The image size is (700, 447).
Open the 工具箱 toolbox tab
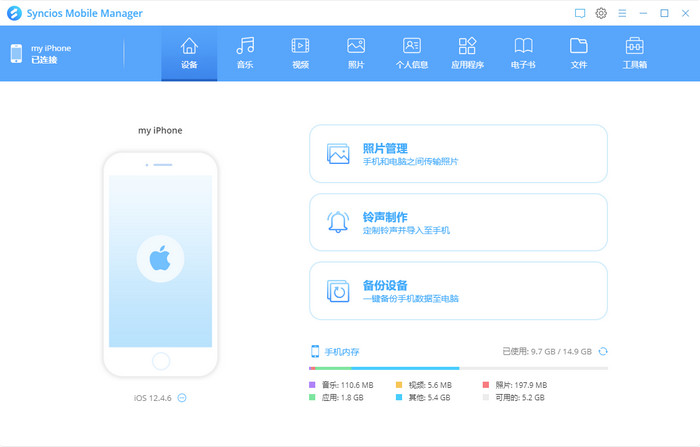tap(634, 54)
